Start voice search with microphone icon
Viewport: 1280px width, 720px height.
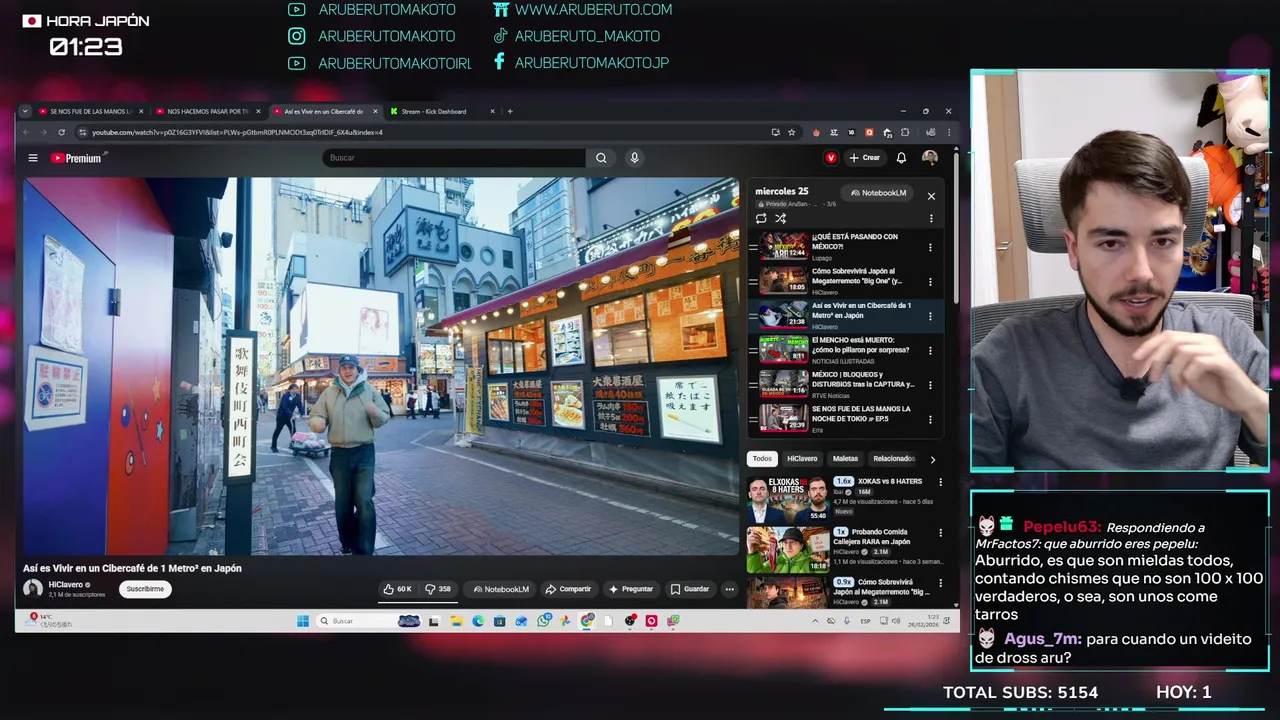click(634, 158)
